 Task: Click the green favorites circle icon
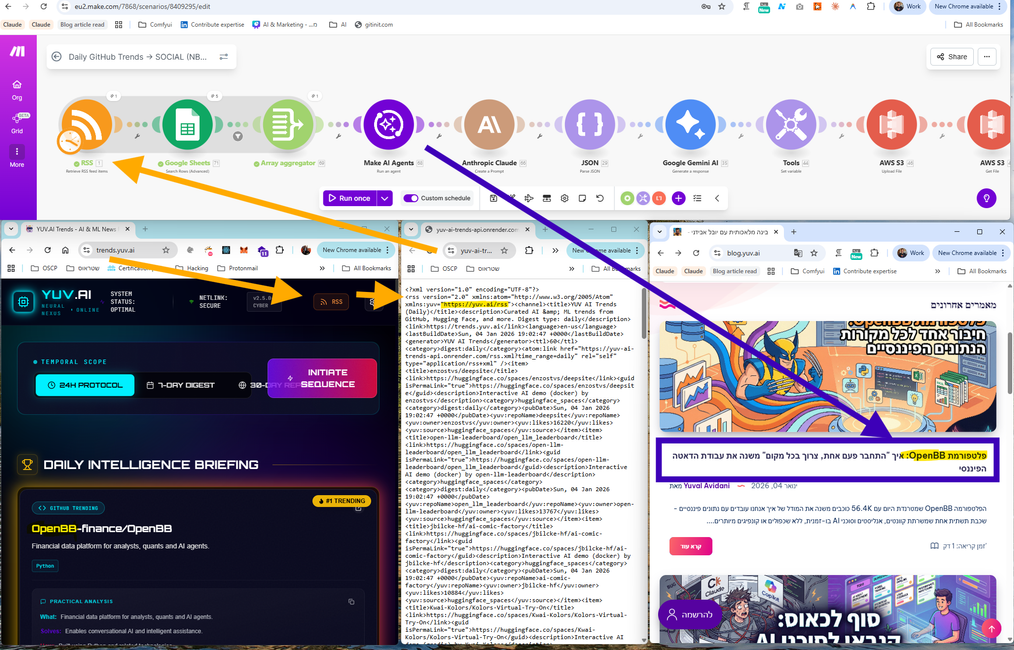(627, 199)
